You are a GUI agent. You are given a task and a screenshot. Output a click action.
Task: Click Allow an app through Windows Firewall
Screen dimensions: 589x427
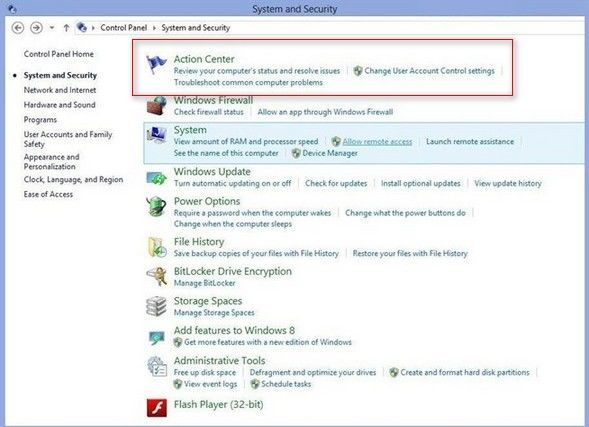[x=325, y=112]
